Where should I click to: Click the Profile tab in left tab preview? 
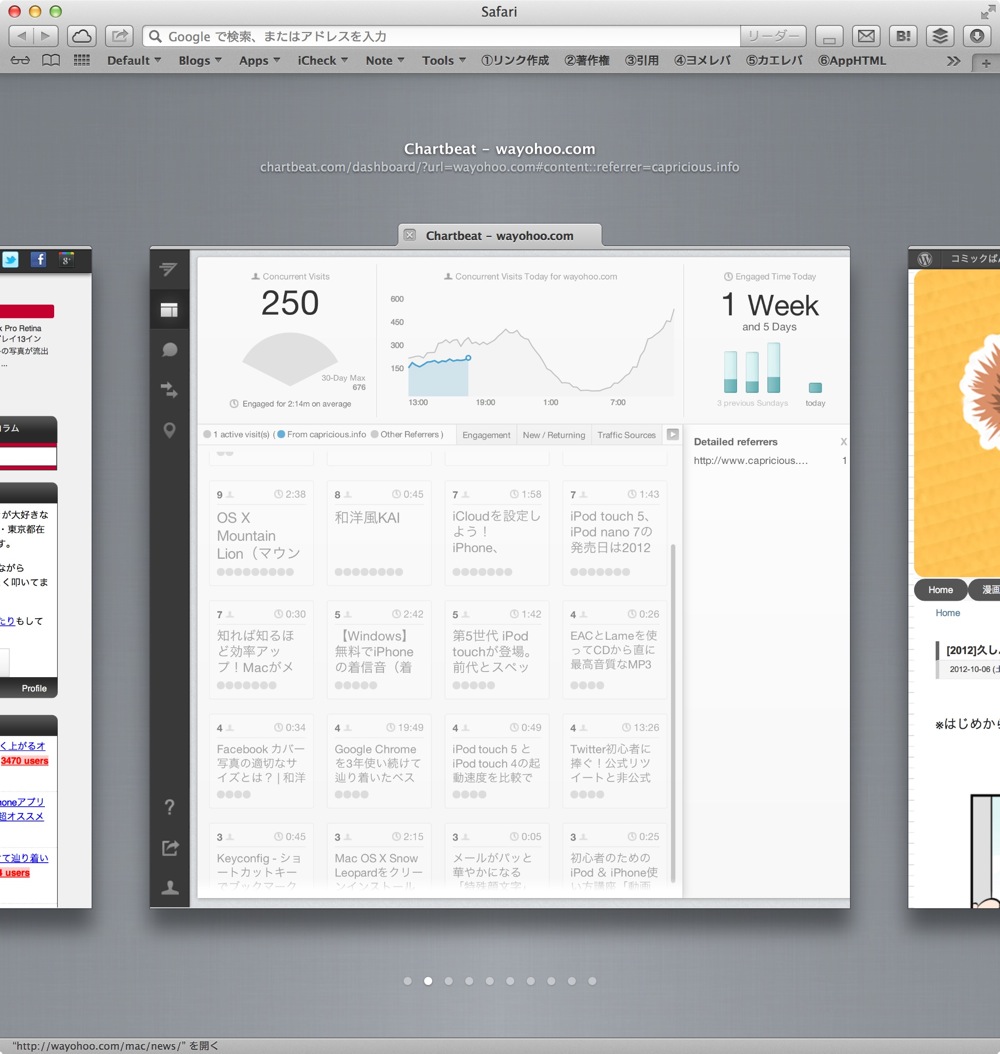pos(34,688)
